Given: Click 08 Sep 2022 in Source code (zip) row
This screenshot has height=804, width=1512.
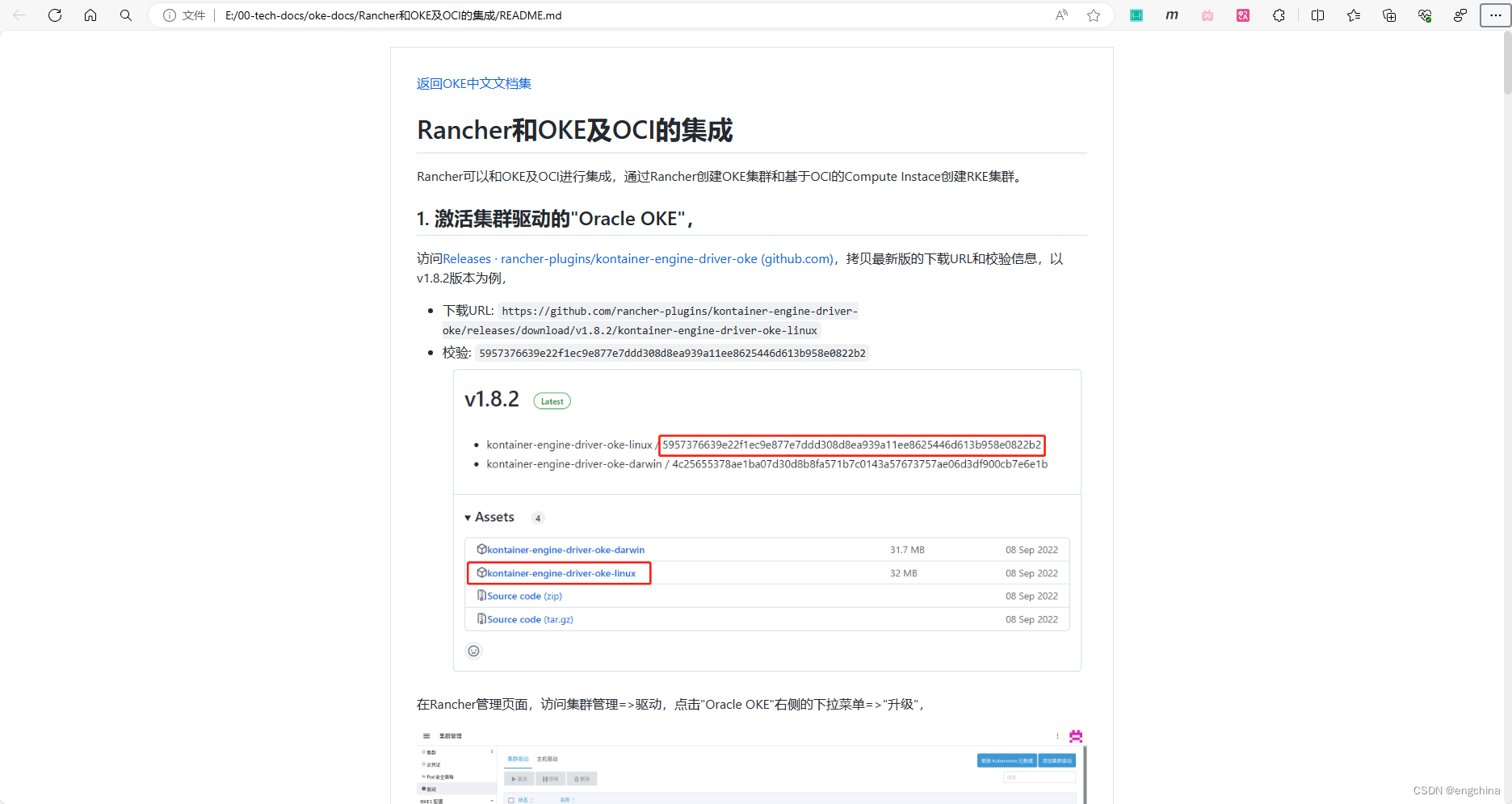Looking at the screenshot, I should point(1031,596).
